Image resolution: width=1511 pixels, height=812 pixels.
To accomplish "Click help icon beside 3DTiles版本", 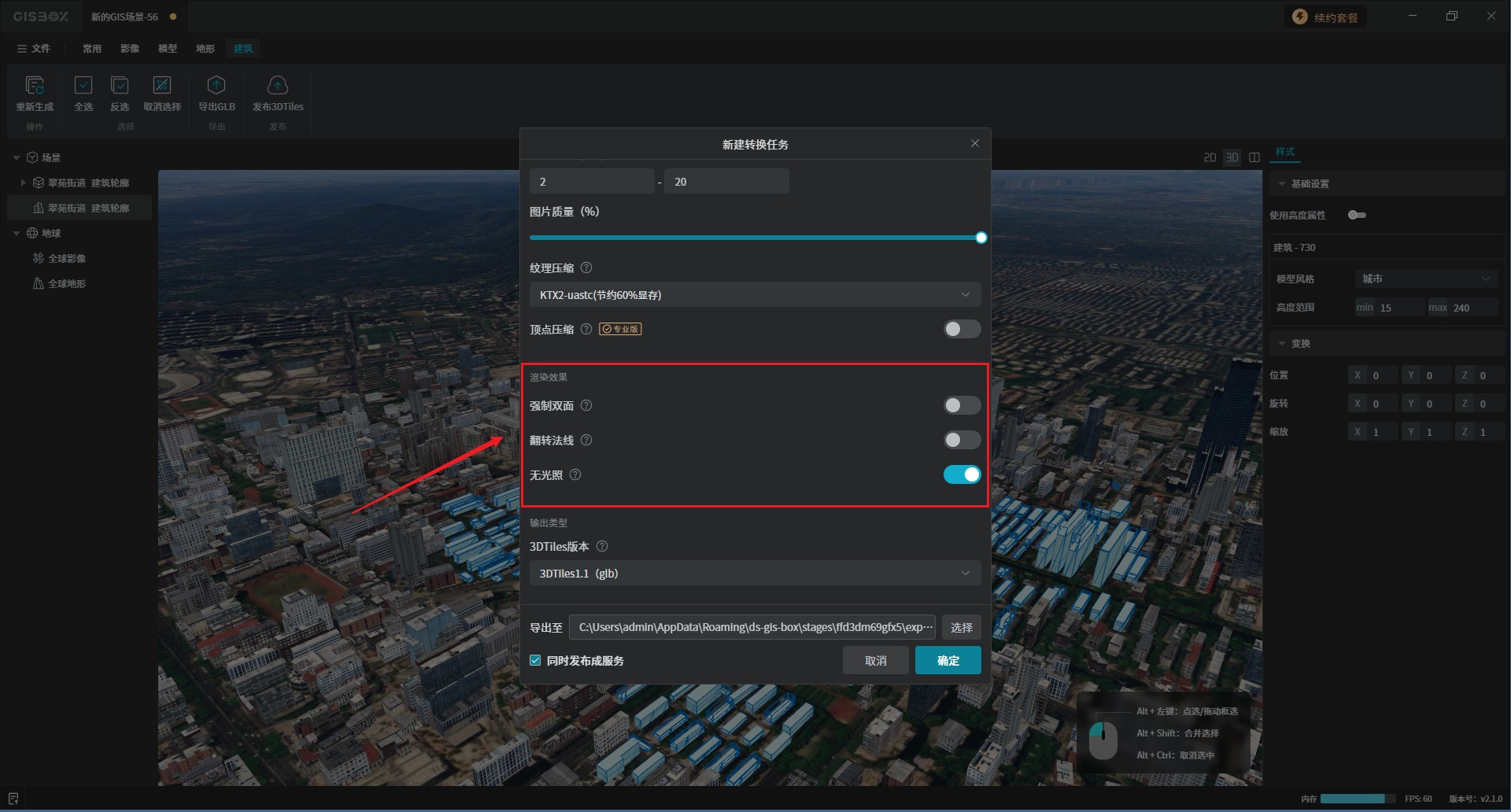I will pyautogui.click(x=602, y=547).
